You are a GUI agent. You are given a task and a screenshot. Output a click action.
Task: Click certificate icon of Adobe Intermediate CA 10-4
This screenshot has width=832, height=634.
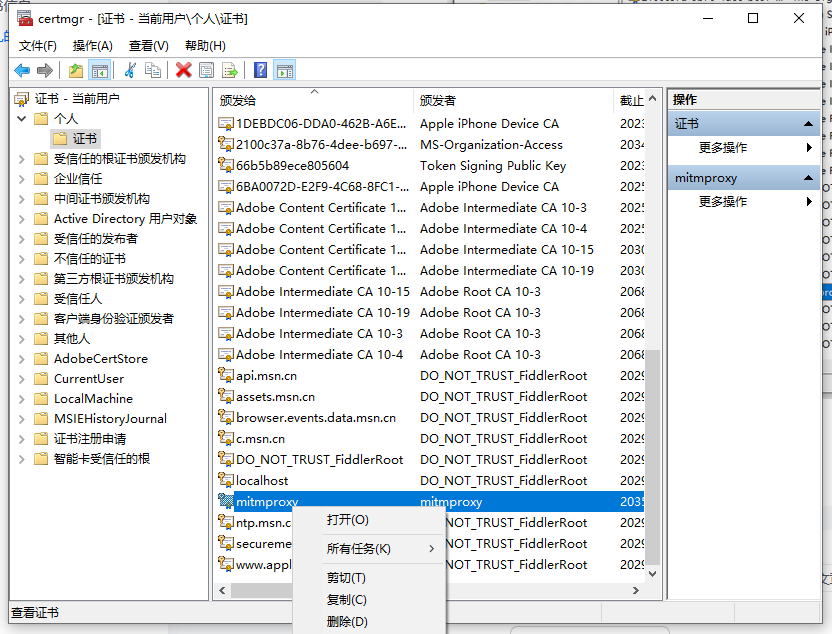pyautogui.click(x=226, y=354)
